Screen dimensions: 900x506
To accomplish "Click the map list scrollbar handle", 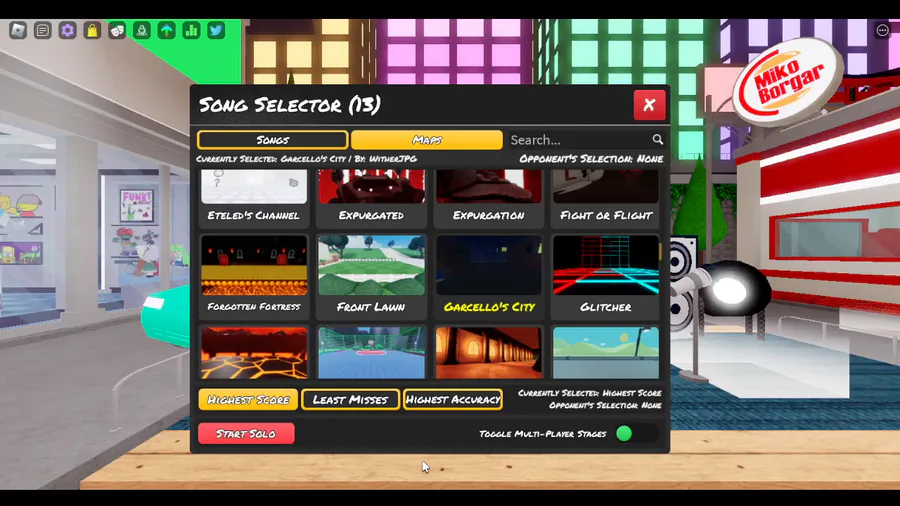I will point(661,251).
